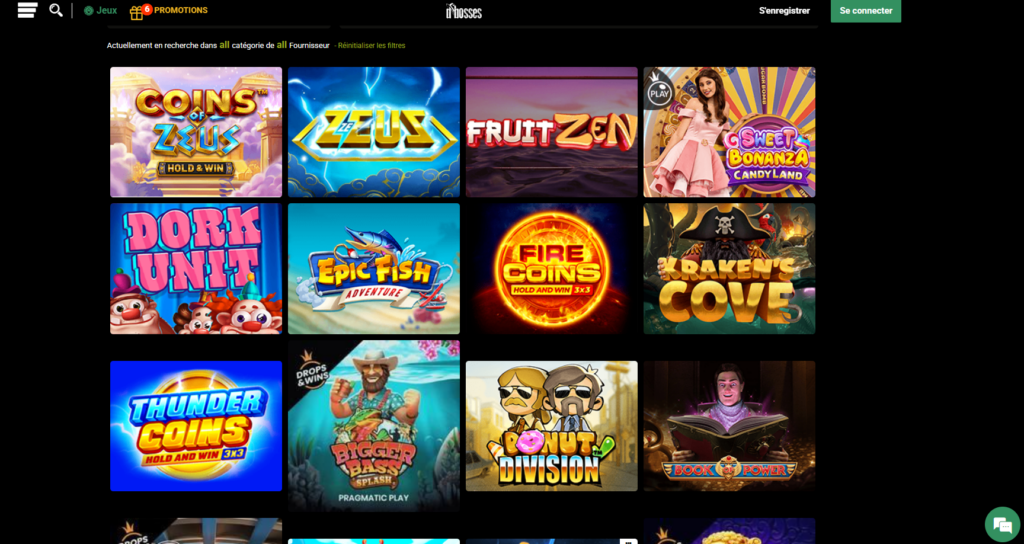1024x544 pixels.
Task: Launch Bigger Bass Splash game
Action: [374, 426]
